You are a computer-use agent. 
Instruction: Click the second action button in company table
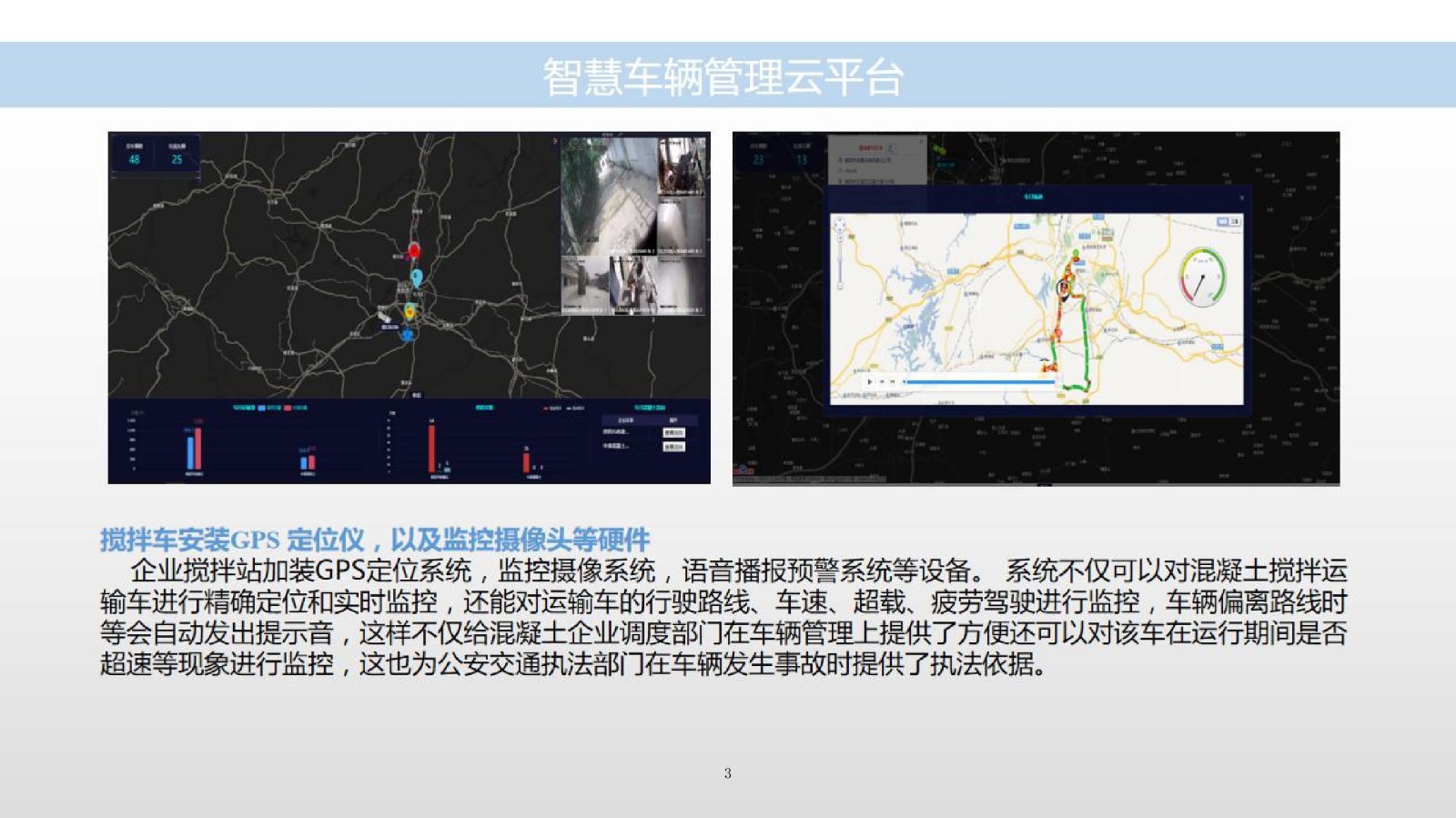[673, 447]
